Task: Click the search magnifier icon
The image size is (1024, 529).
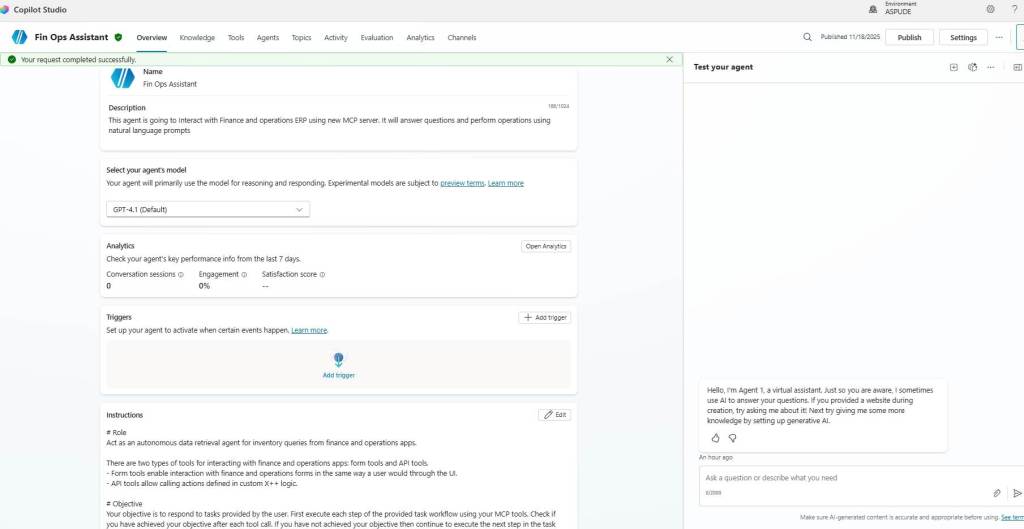Action: coord(807,37)
